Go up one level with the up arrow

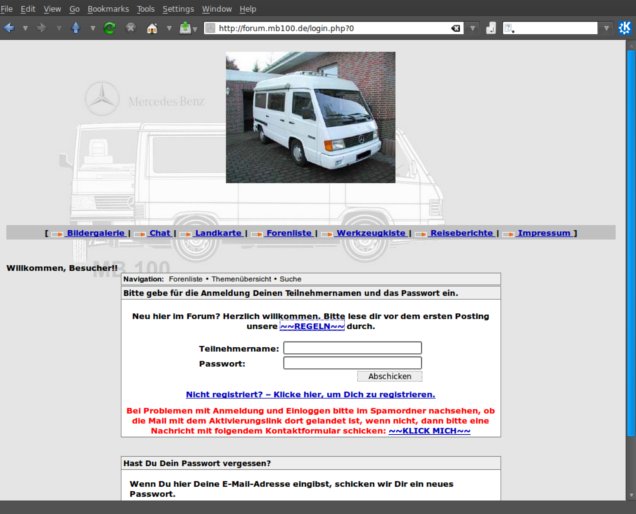click(x=75, y=28)
